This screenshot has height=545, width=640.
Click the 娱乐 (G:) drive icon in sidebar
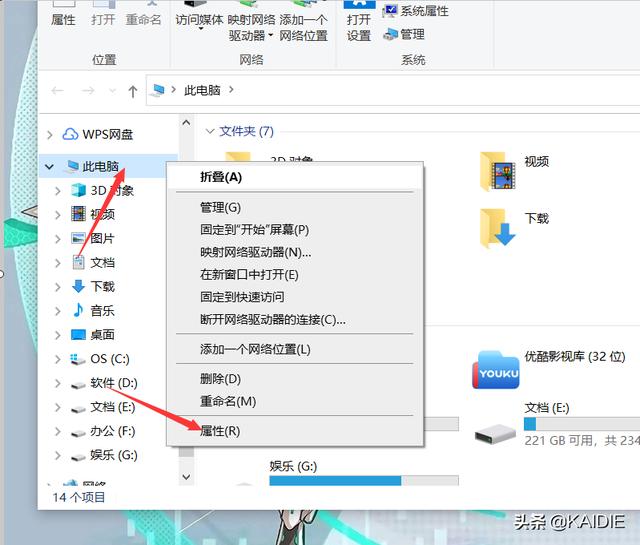coord(78,457)
